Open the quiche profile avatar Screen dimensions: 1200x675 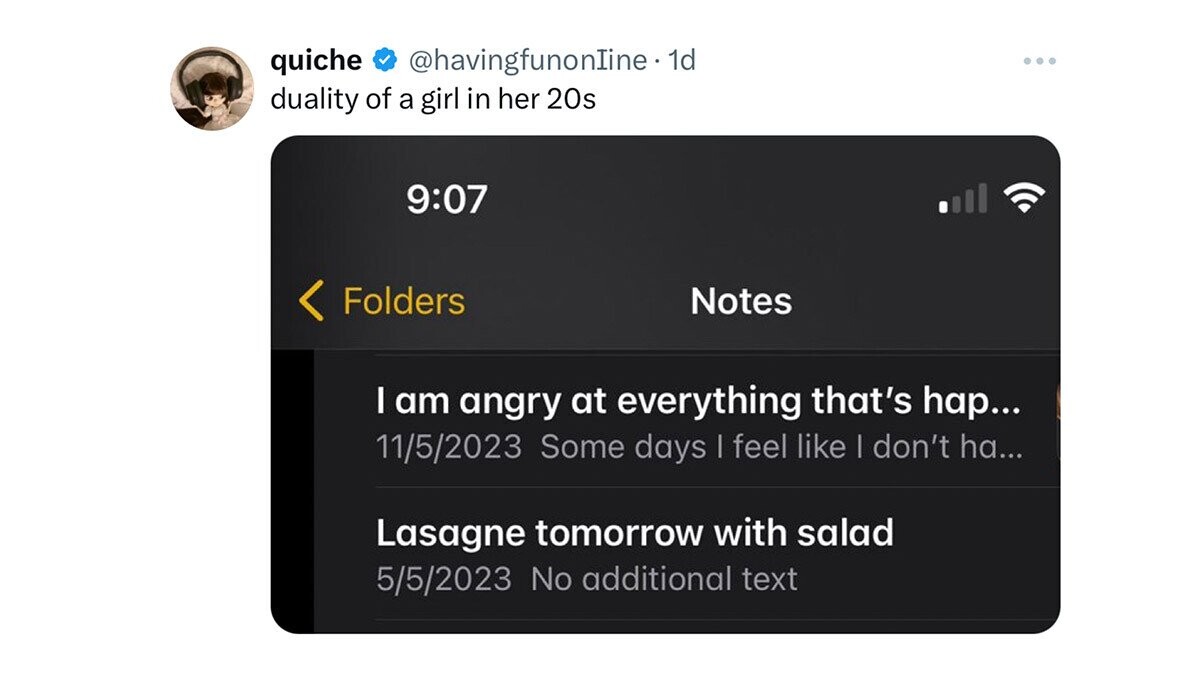coord(213,88)
